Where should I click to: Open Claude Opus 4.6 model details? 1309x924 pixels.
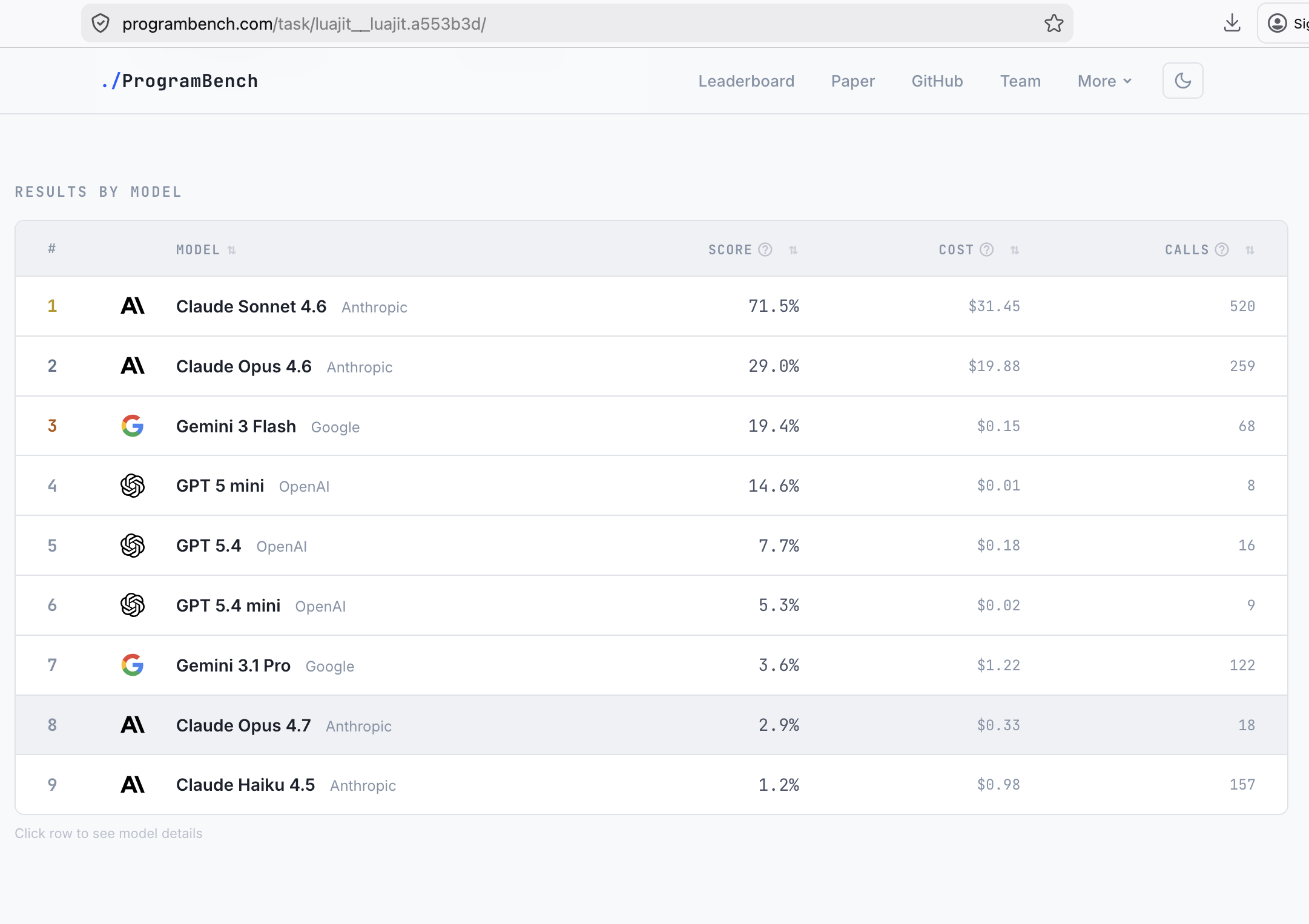[244, 366]
